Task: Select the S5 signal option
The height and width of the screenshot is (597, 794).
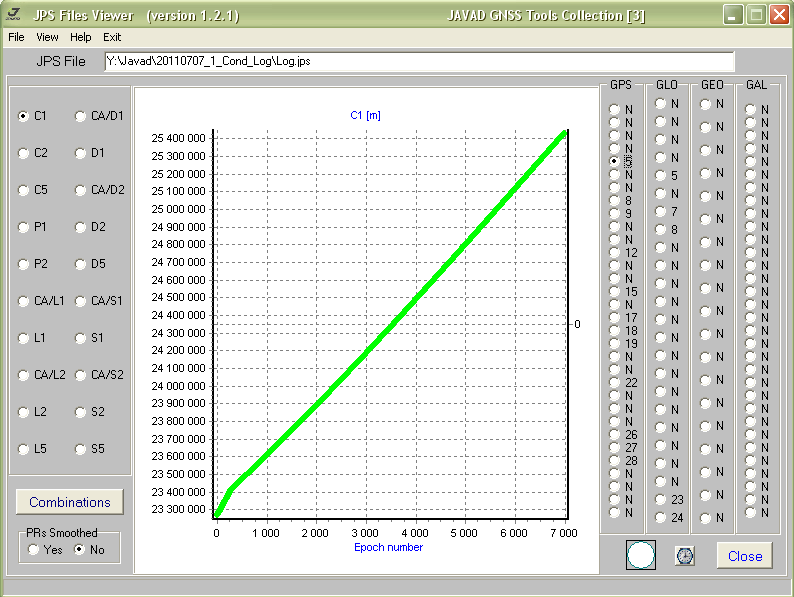Action: point(81,449)
